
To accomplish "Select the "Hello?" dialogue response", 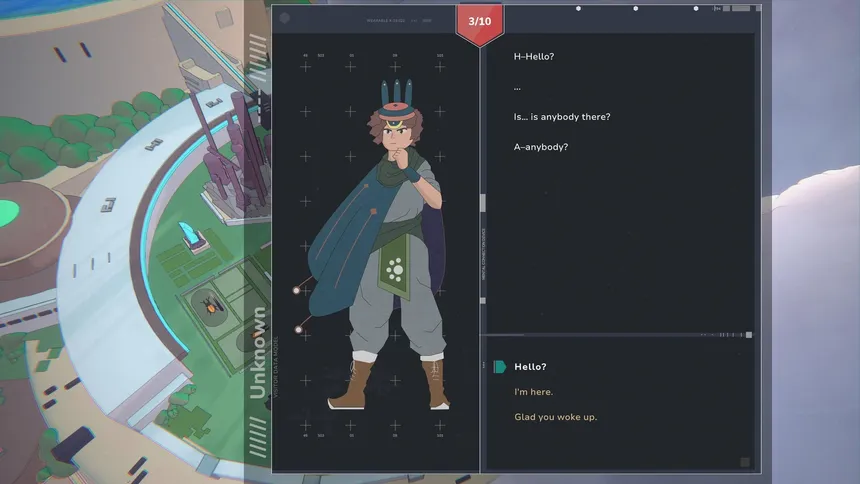I will [x=530, y=367].
